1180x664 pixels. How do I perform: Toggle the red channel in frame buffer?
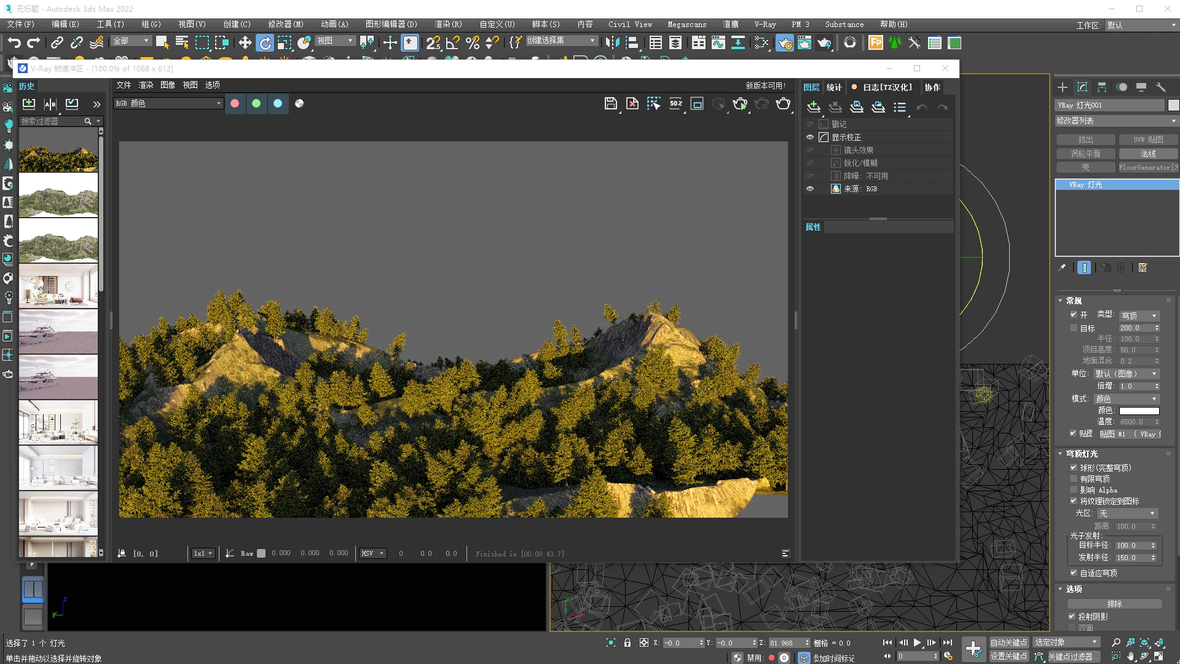(x=235, y=104)
